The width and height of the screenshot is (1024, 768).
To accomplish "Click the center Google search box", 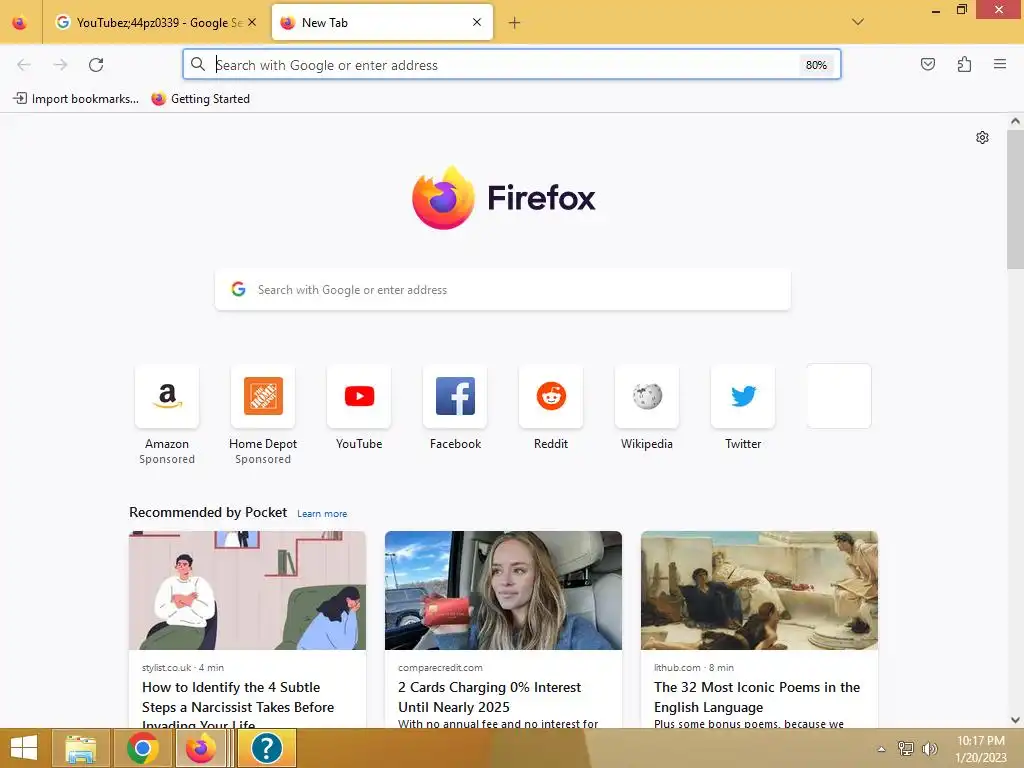I will click(x=503, y=290).
